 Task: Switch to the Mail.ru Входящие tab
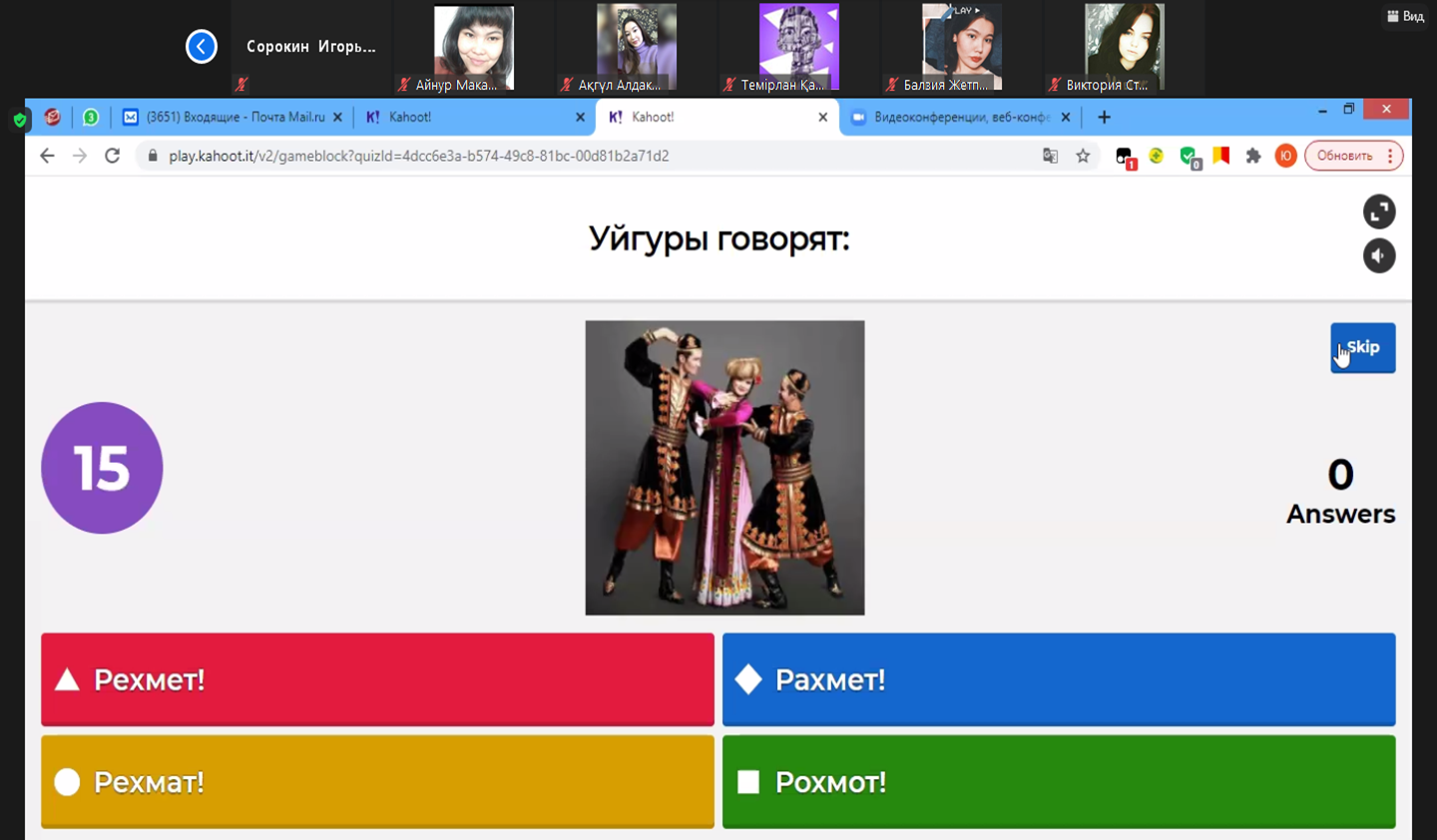coord(234,118)
